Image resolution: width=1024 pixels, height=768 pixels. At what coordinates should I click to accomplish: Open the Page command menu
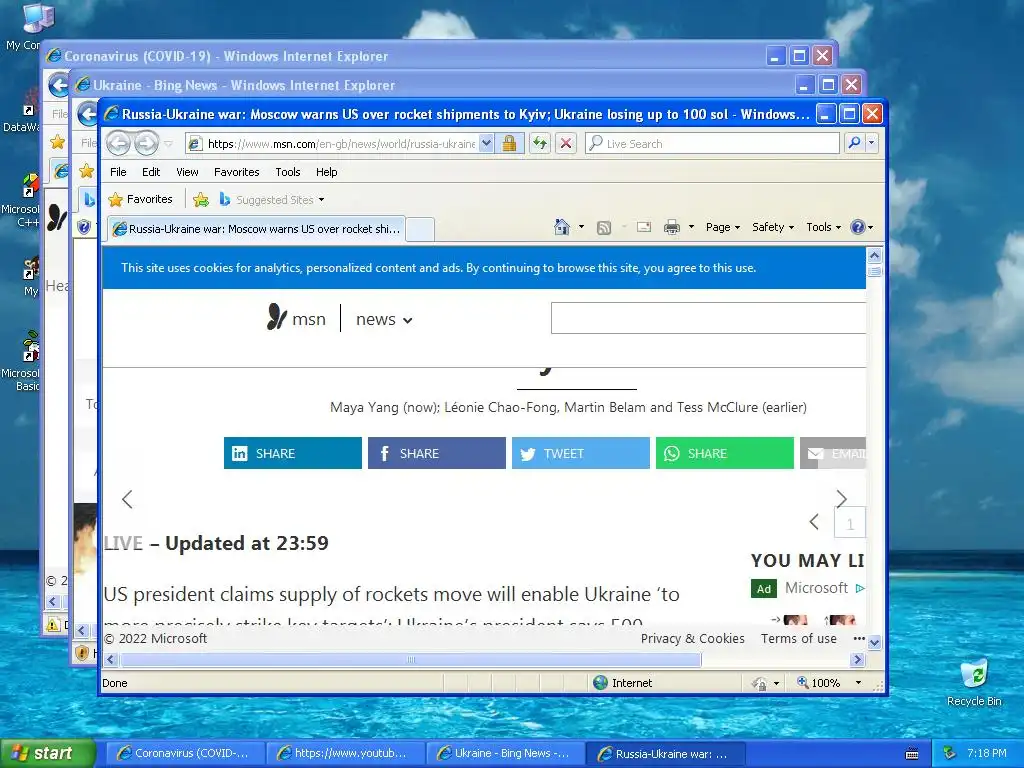(723, 227)
